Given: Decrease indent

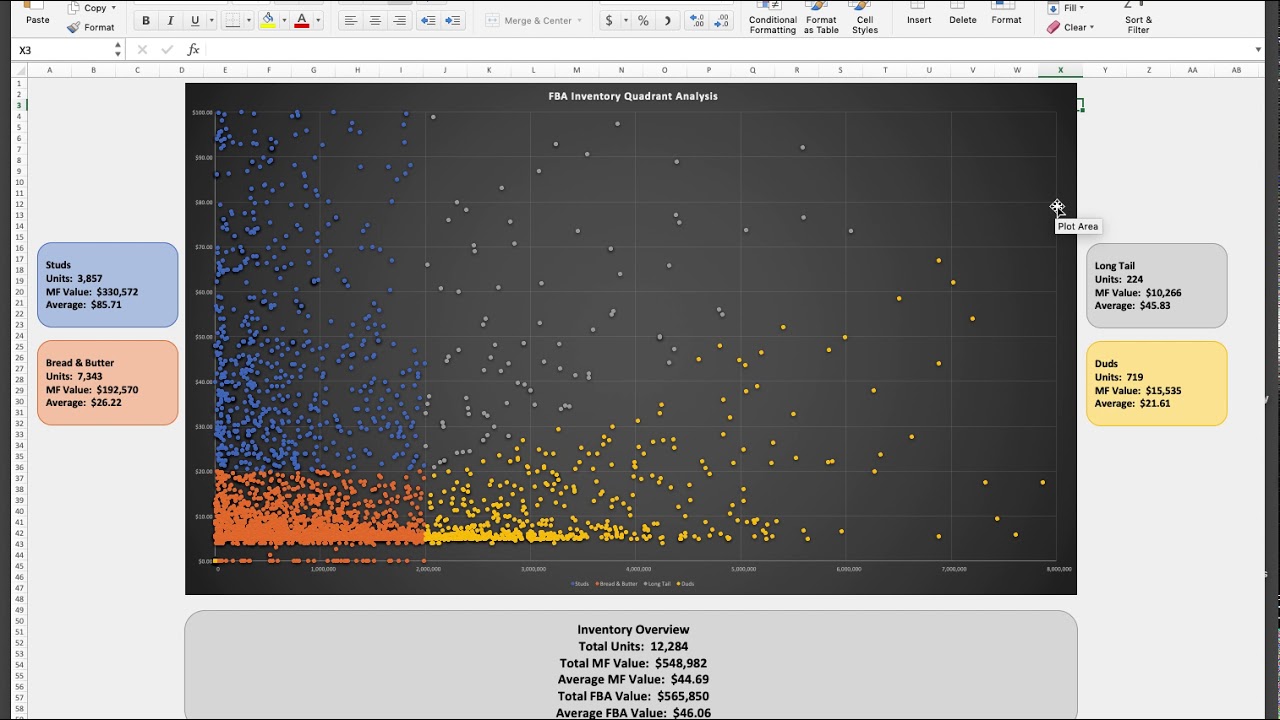Looking at the screenshot, I should point(428,21).
